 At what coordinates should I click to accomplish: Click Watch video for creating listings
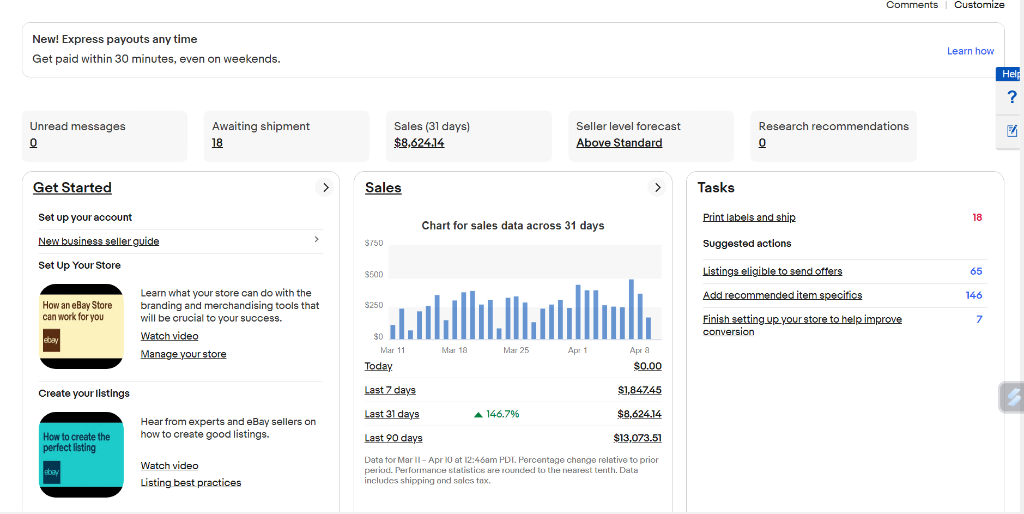coord(170,466)
